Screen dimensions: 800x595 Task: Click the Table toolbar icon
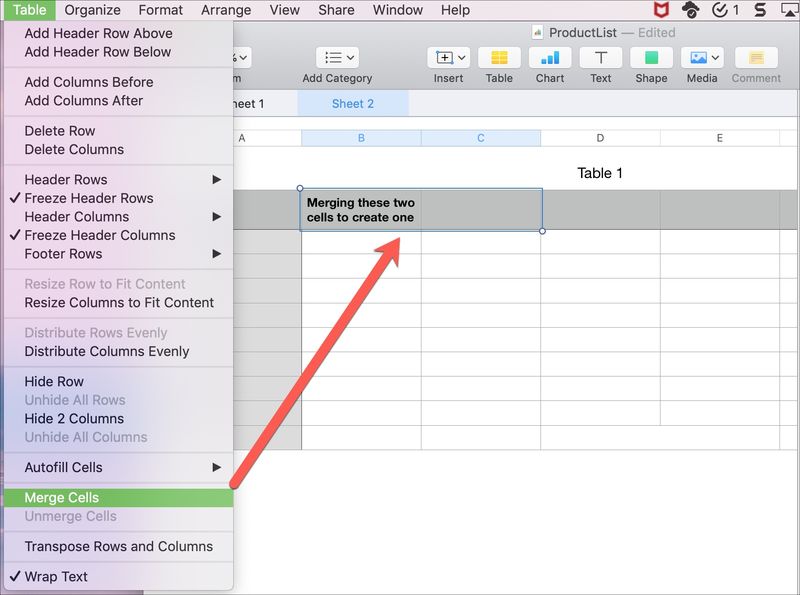click(x=499, y=58)
